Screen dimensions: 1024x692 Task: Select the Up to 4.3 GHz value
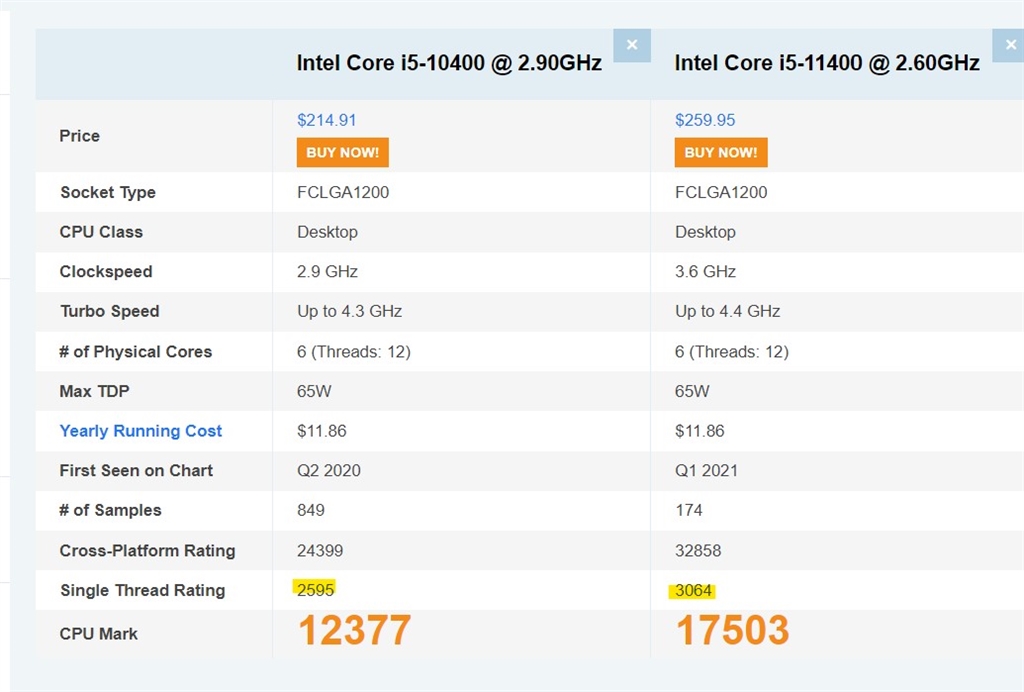click(x=349, y=311)
